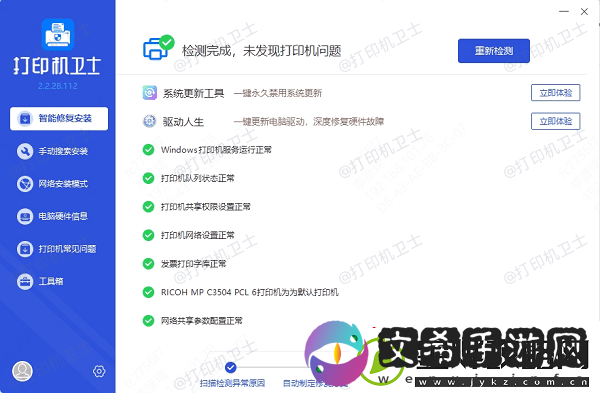The height and width of the screenshot is (393, 600).
Task: Select the text 打印机共享权限设置正常
Action: [x=206, y=207]
